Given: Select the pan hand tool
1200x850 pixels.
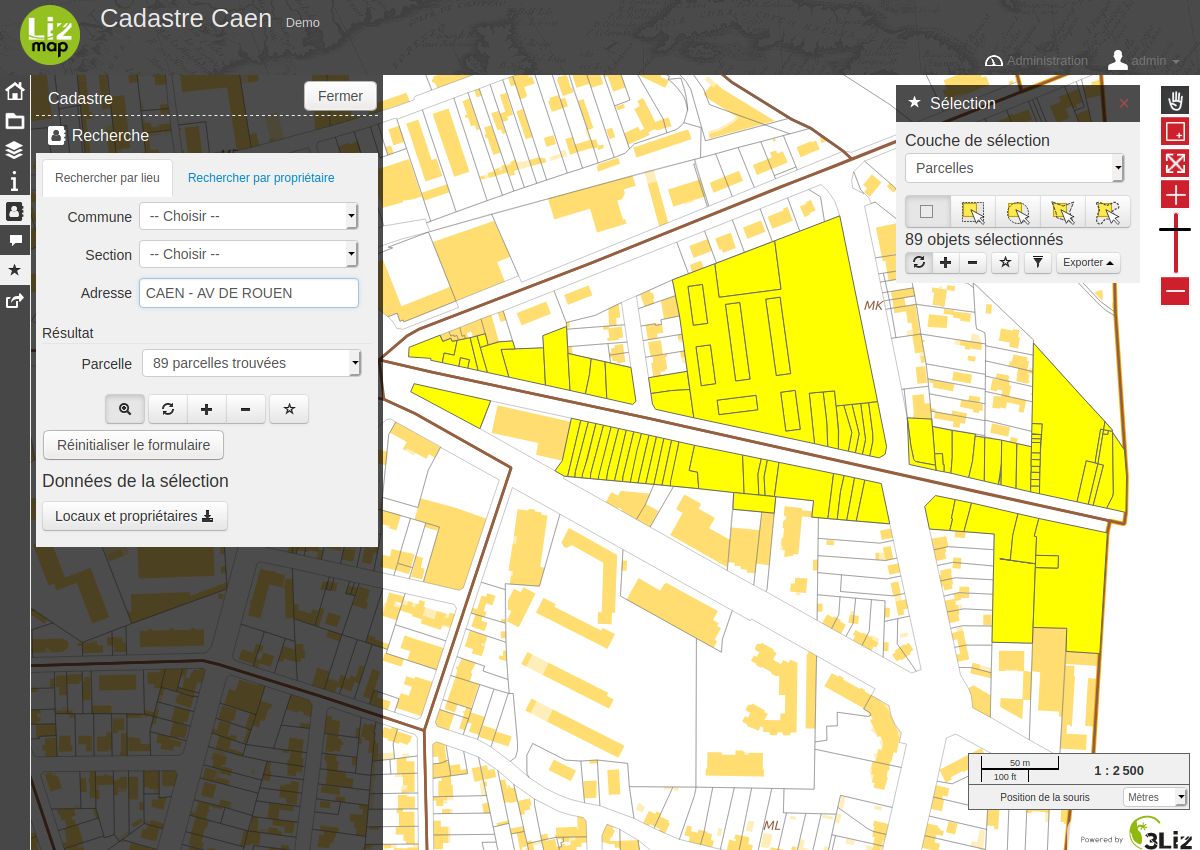Looking at the screenshot, I should (x=1175, y=100).
